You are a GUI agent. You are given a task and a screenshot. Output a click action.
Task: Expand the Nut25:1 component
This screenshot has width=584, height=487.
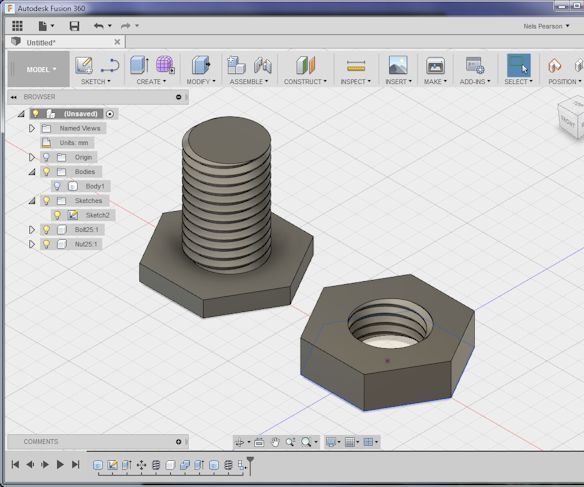point(32,244)
